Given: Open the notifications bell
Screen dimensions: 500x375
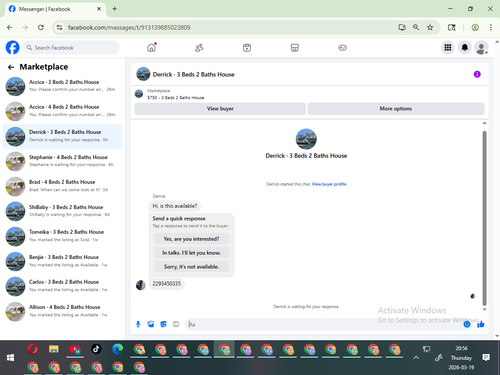Looking at the screenshot, I should point(465,48).
